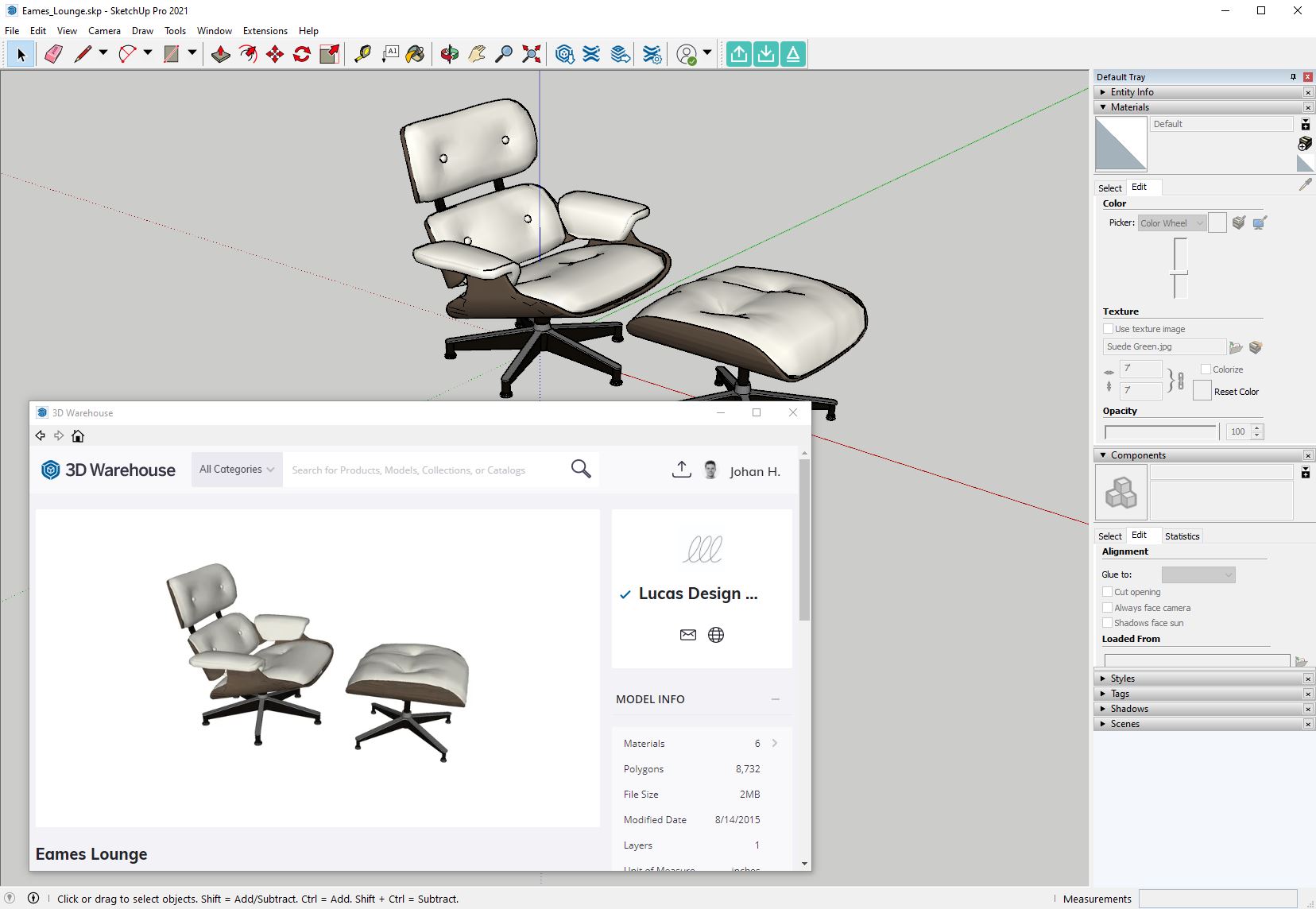1316x909 pixels.
Task: Toggle the Colorize checkbox
Action: click(x=1206, y=369)
